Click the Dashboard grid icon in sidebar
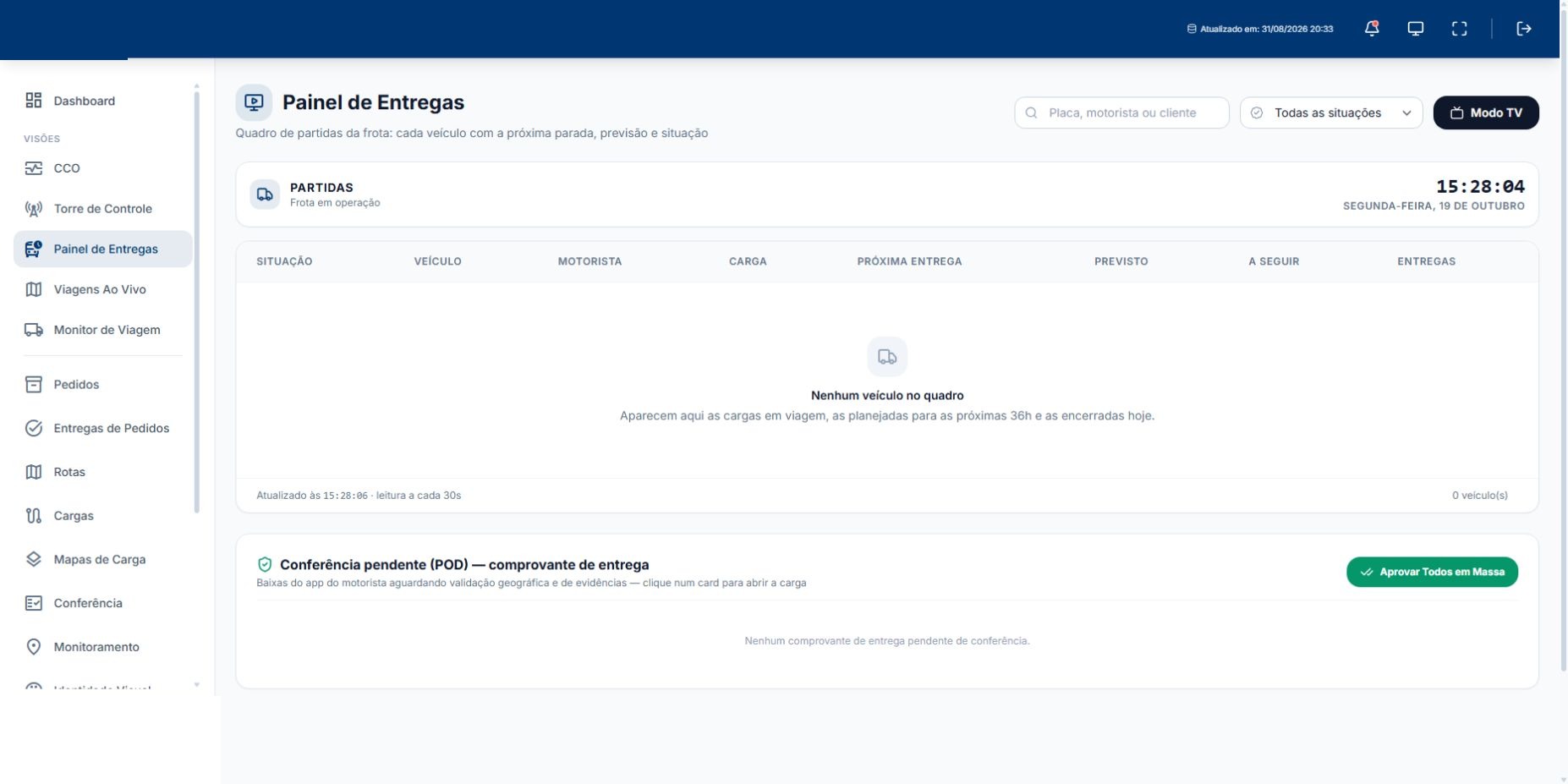Screen dimensions: 1568x784 coord(34,101)
